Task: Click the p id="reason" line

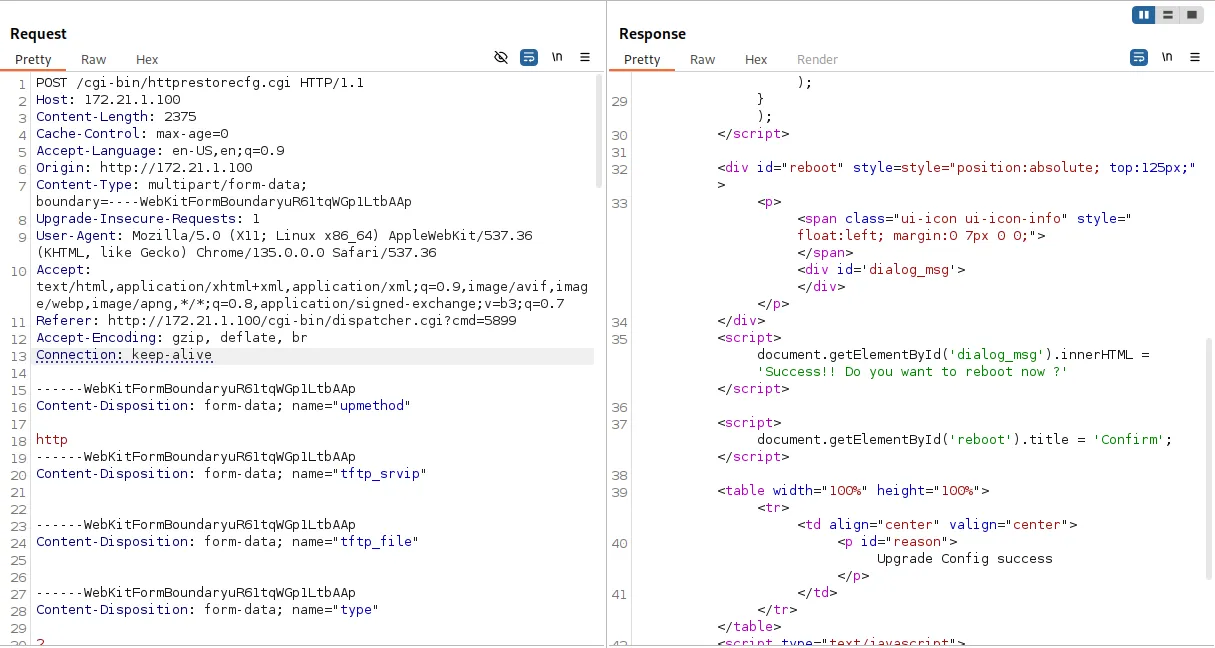Action: tap(897, 542)
